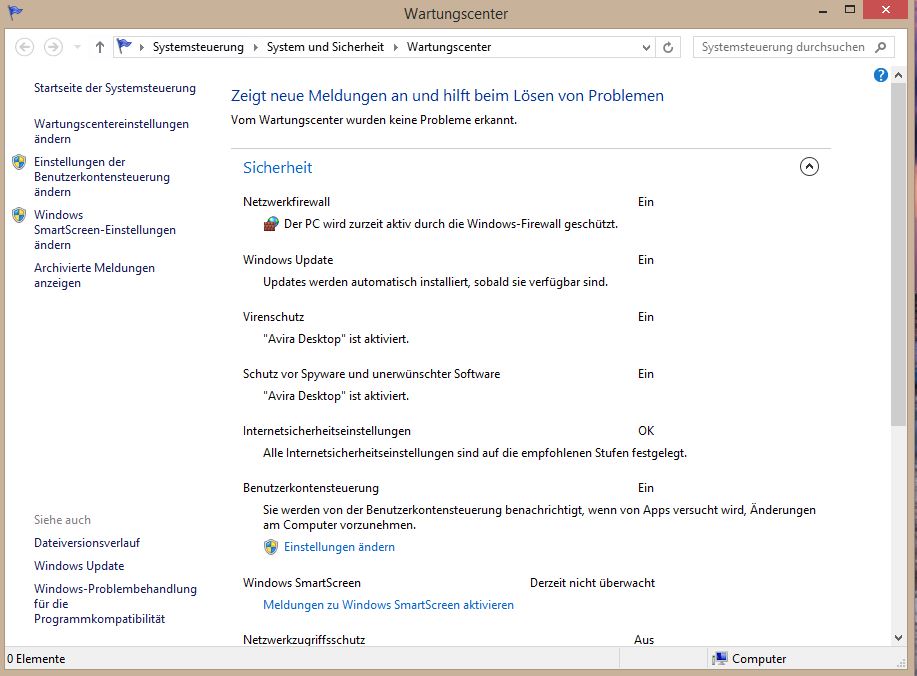This screenshot has height=676, width=917.
Task: Navigate to Systemsteuerung breadcrumb
Action: point(198,47)
